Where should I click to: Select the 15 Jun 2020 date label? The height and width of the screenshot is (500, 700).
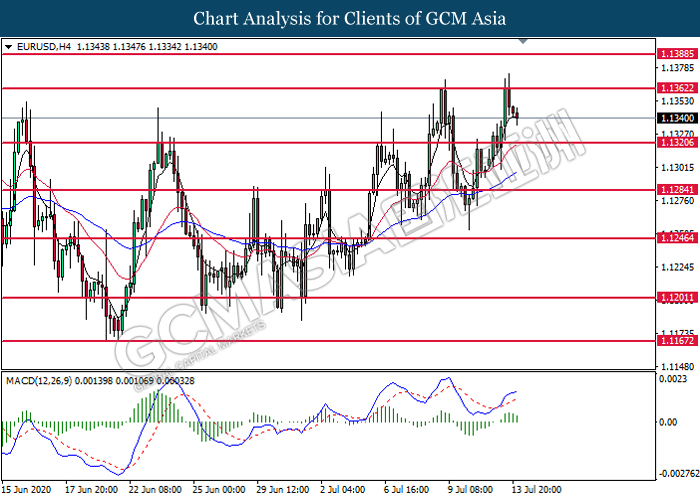pos(27,491)
